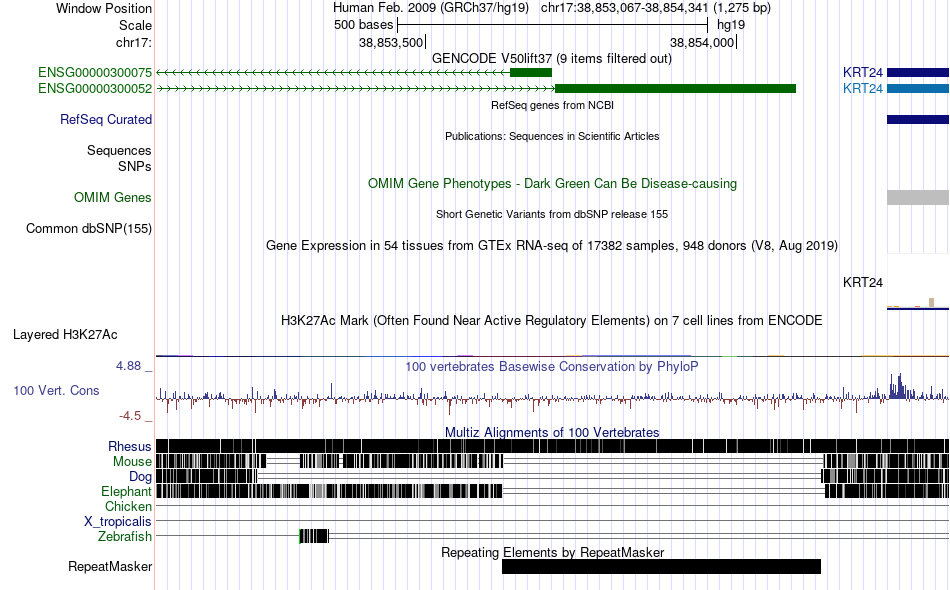
Task: Click the OMIM Gene Phenotypes track title
Action: click(x=552, y=184)
